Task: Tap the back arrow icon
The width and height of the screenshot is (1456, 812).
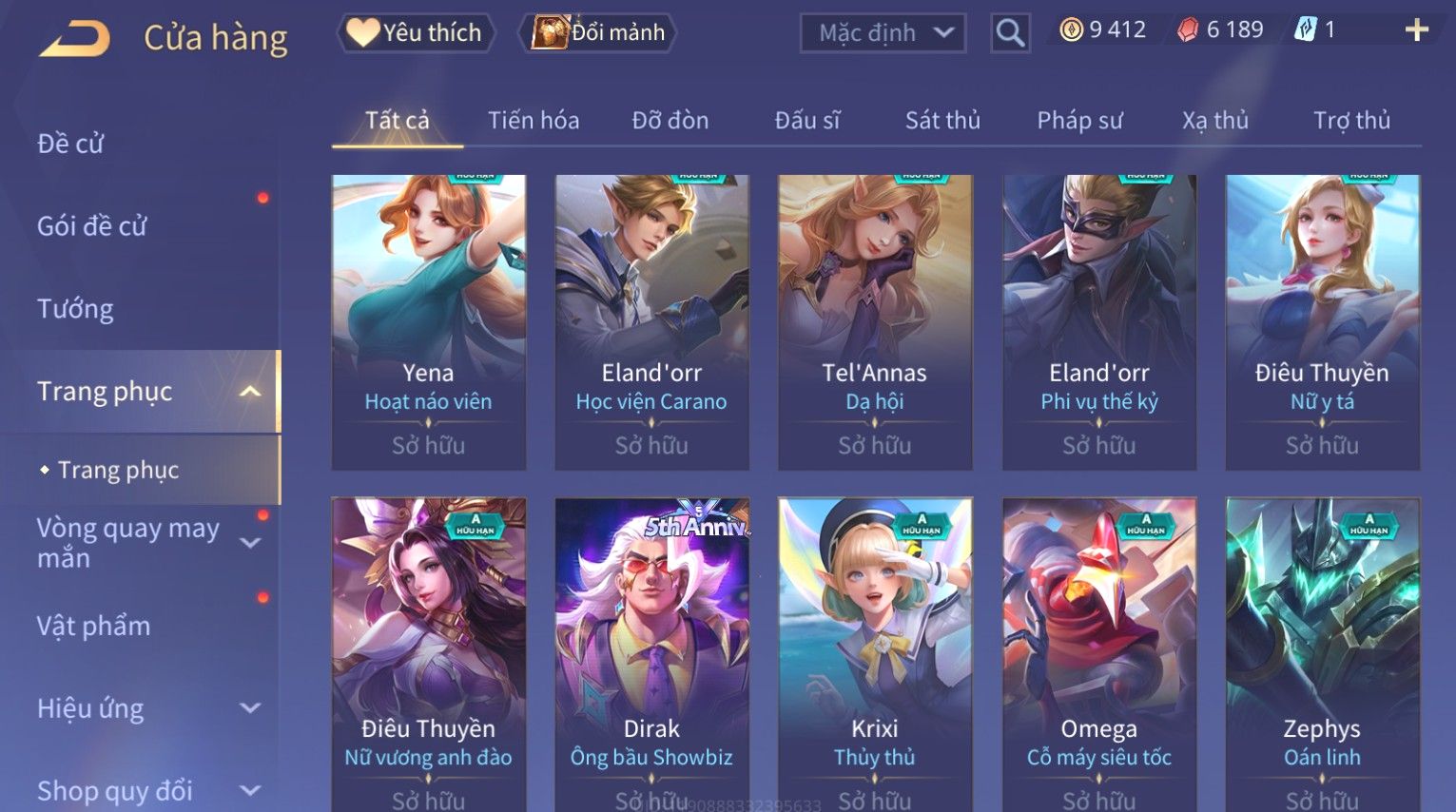Action: 74,39
